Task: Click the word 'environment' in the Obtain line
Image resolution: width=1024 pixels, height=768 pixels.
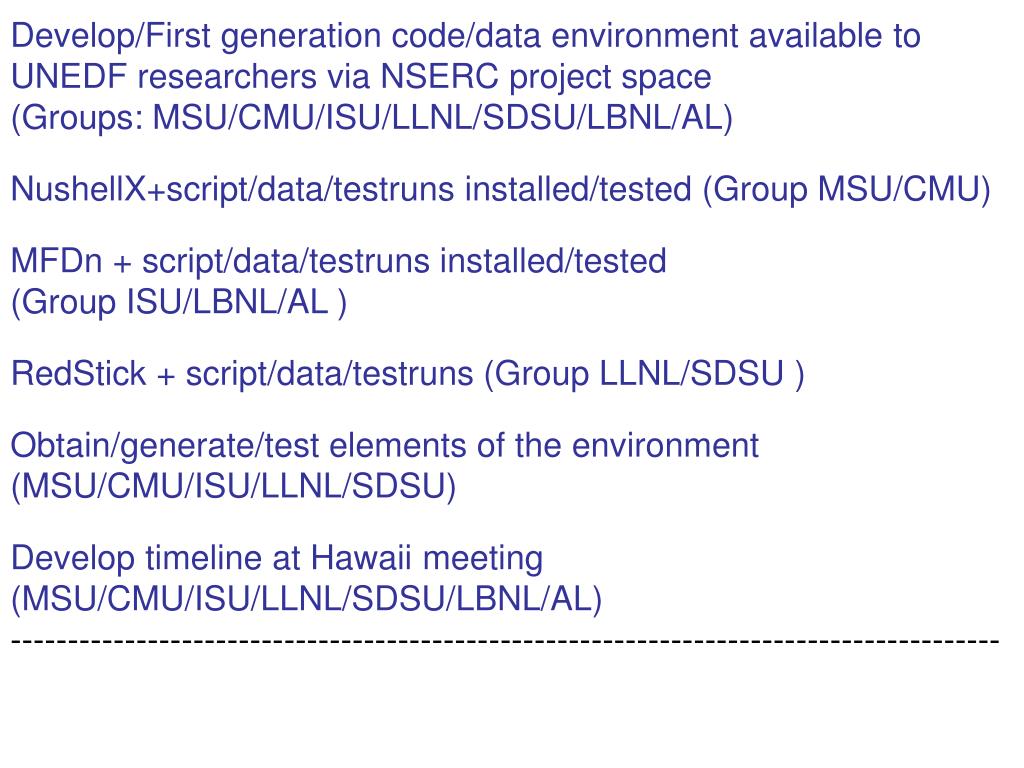Action: [x=665, y=446]
